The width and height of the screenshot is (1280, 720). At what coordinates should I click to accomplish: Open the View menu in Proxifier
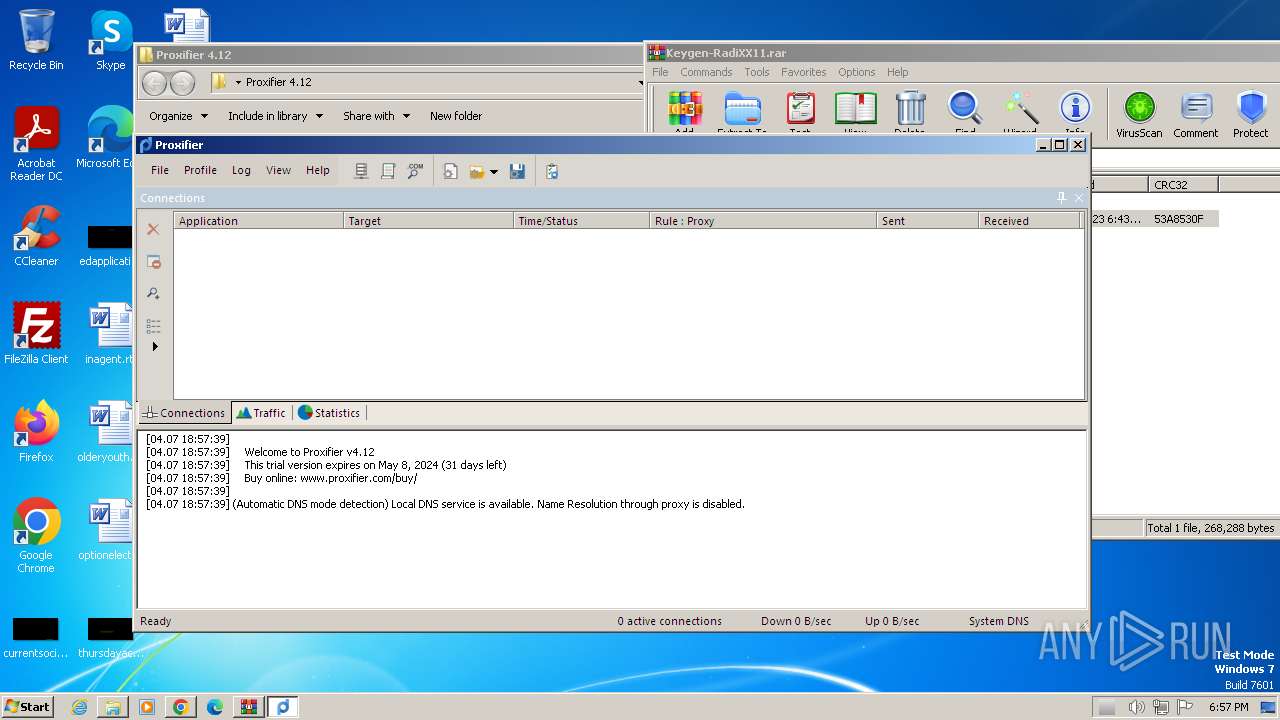coord(278,170)
